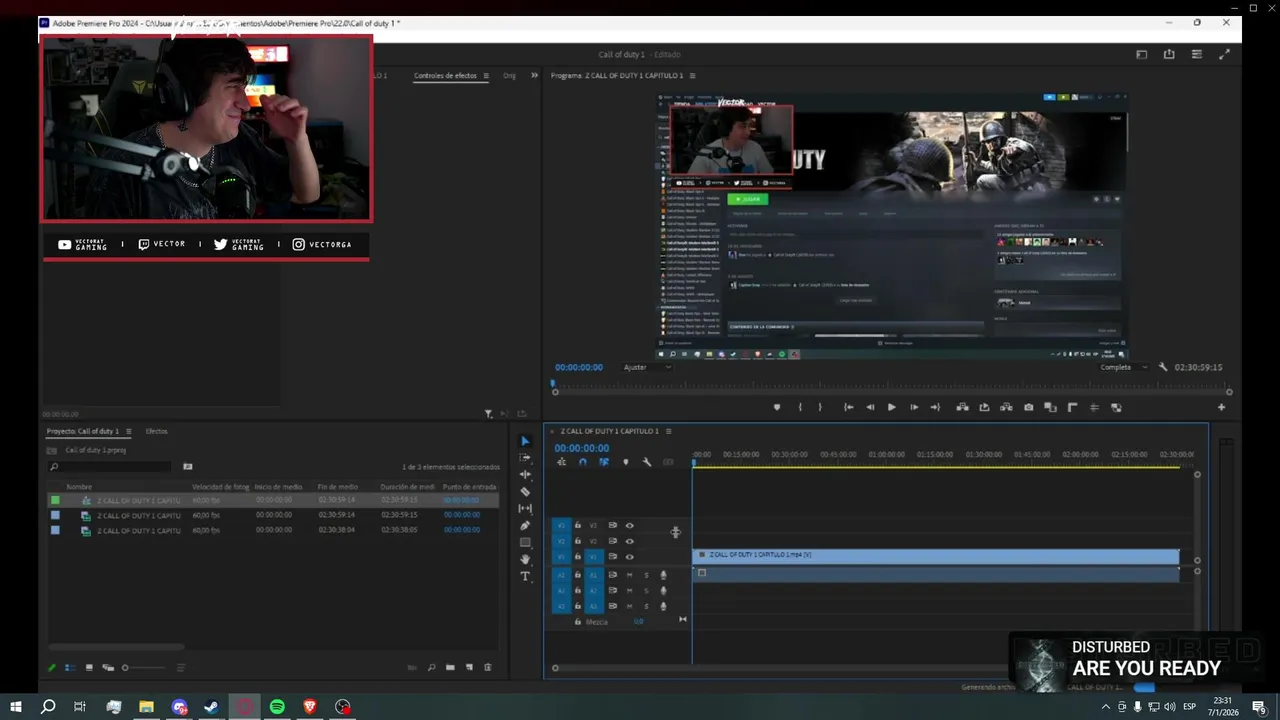Click New Item icon in Project panel
Screen dimensions: 1280x720
[x=469, y=667]
